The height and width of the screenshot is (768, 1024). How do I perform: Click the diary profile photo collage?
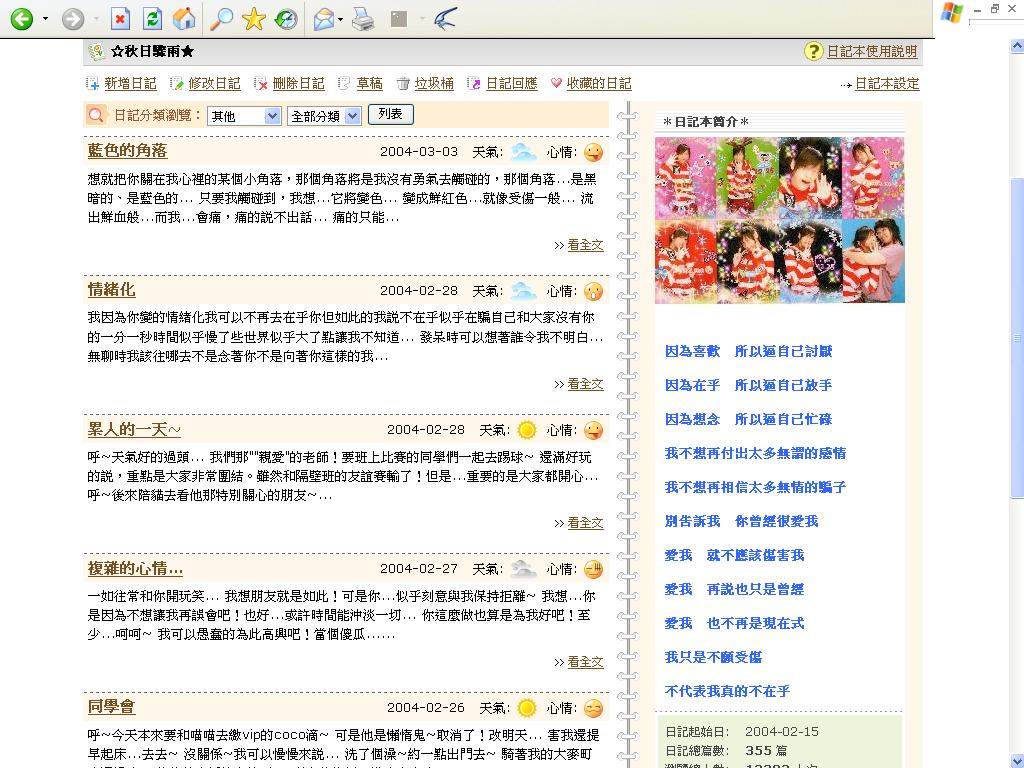[779, 220]
